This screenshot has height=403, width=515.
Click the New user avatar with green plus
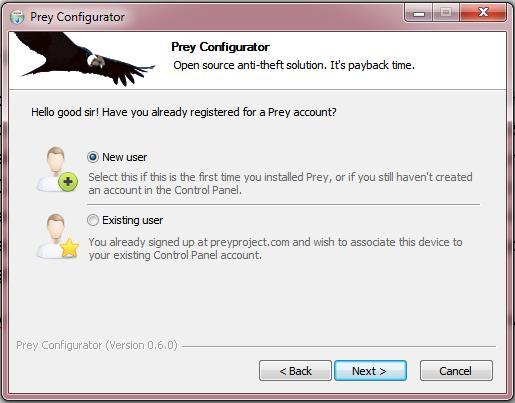57,169
